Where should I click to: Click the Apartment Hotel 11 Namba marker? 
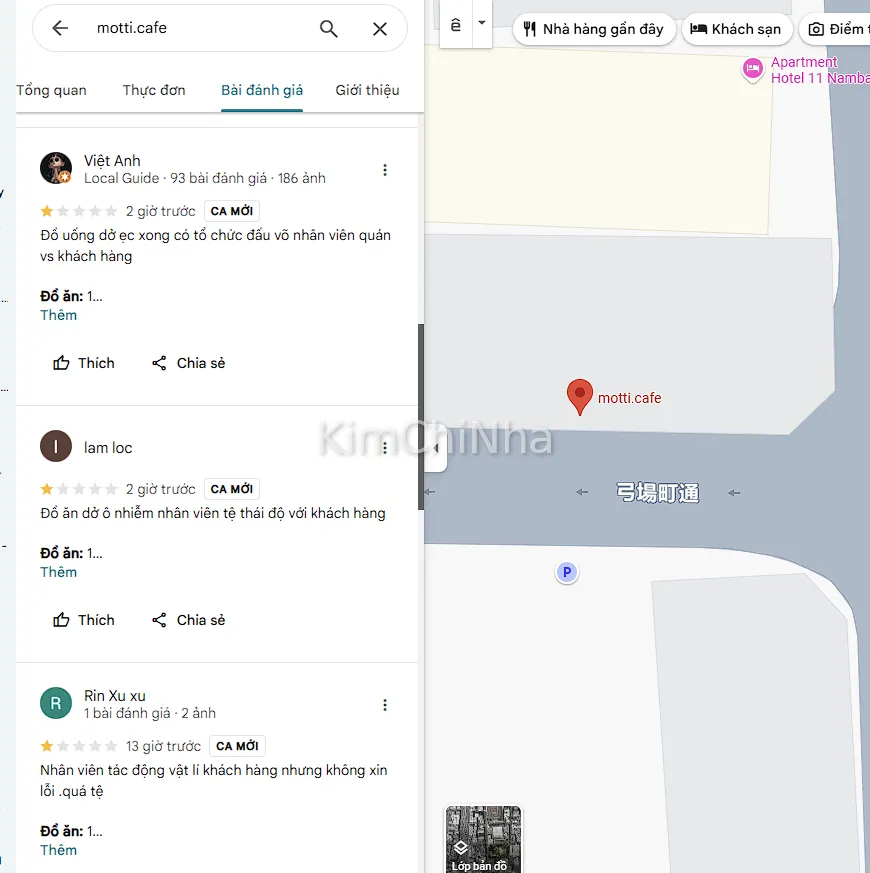tap(752, 69)
